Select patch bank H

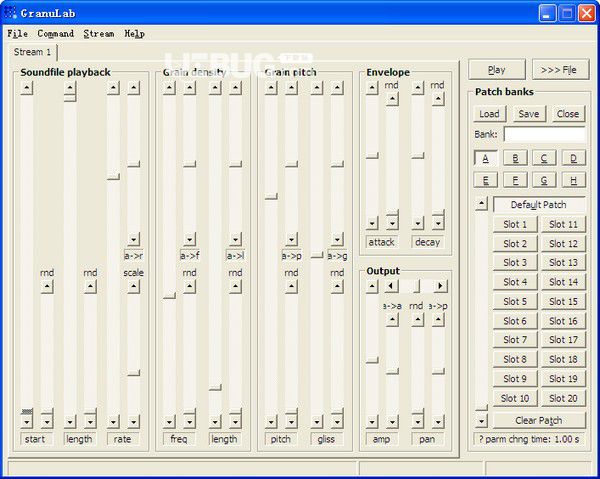(574, 180)
